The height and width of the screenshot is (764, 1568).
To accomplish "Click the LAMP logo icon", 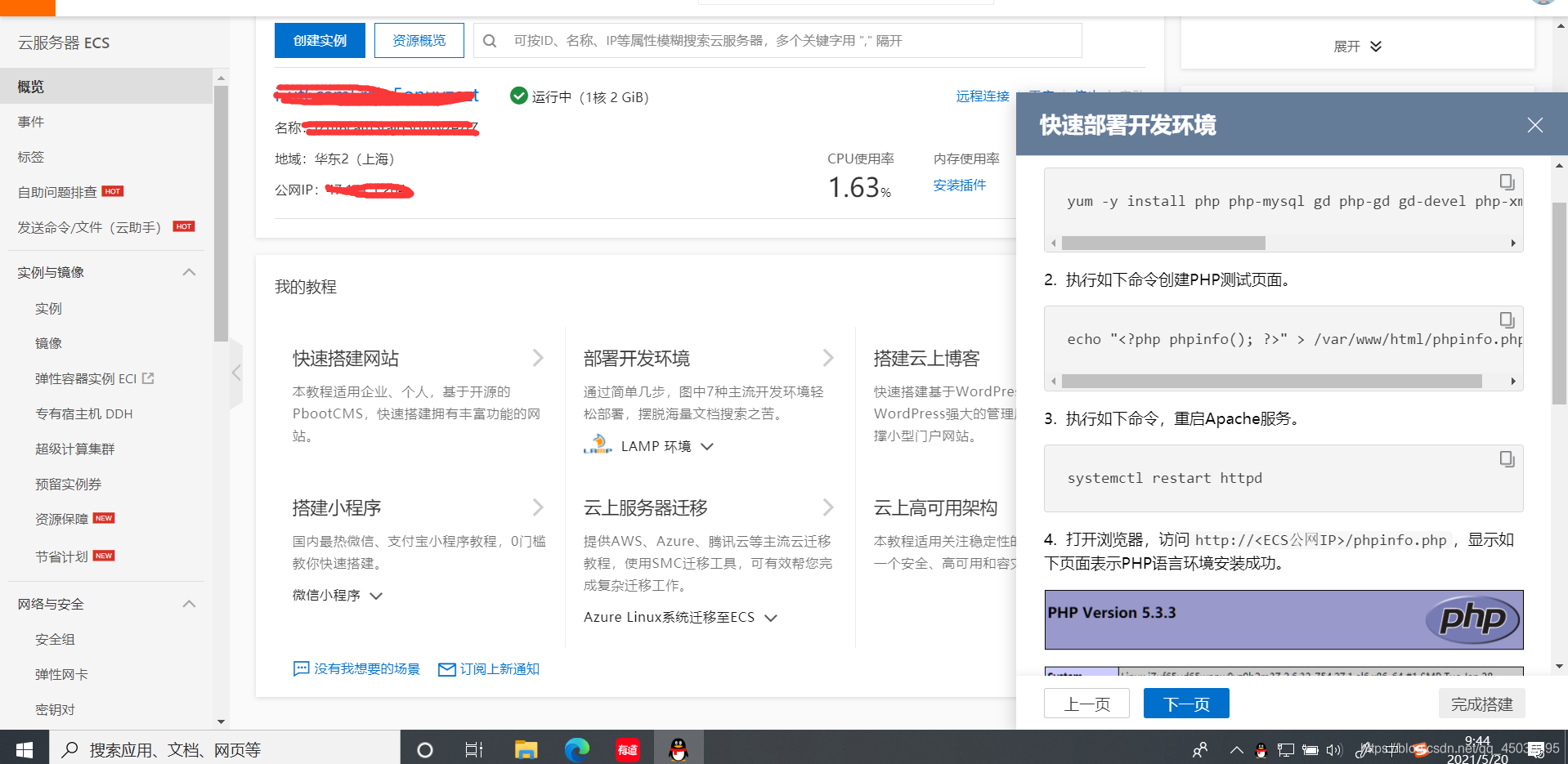I will coord(598,444).
